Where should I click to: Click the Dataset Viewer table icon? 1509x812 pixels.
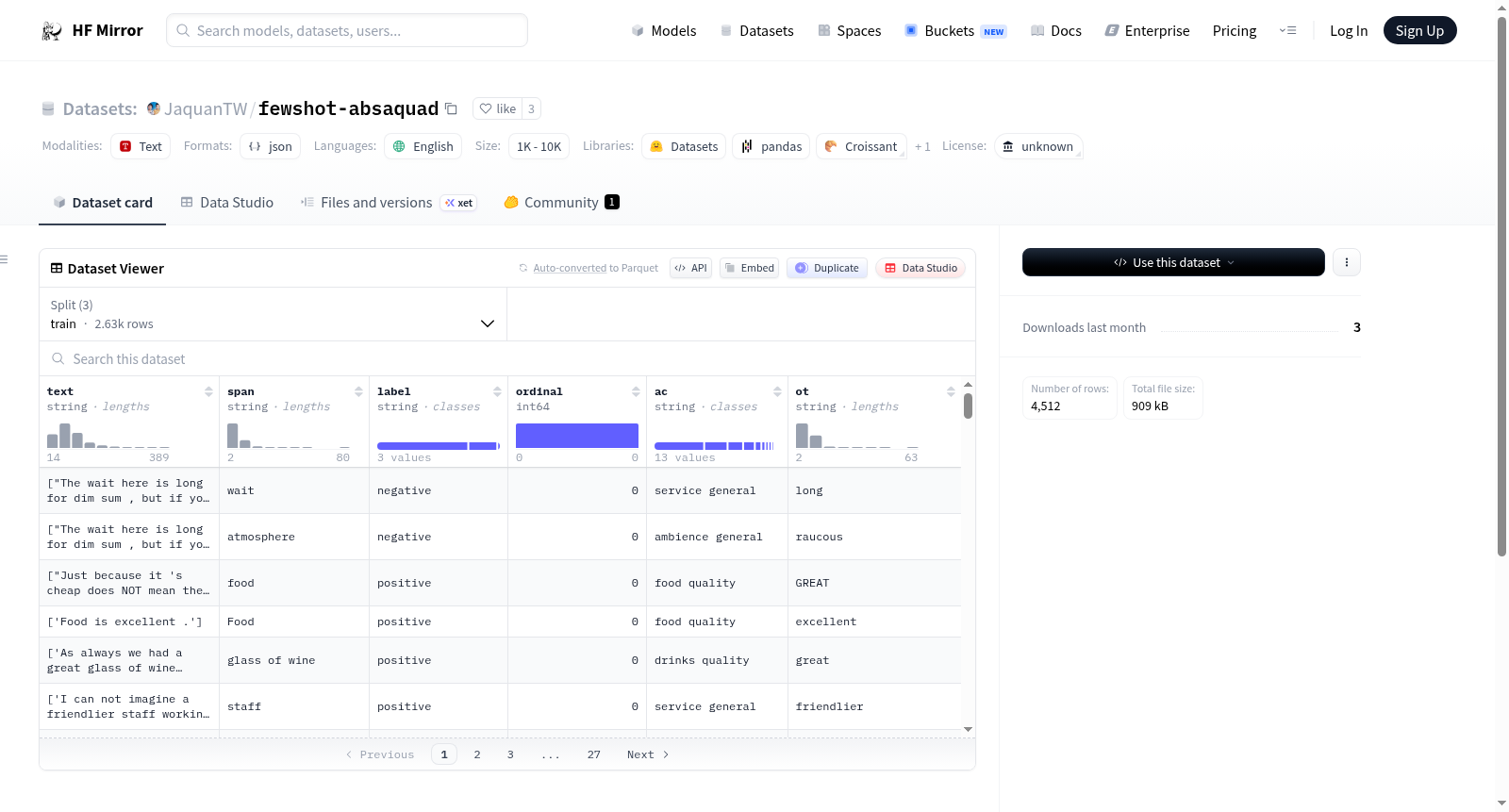pos(57,269)
